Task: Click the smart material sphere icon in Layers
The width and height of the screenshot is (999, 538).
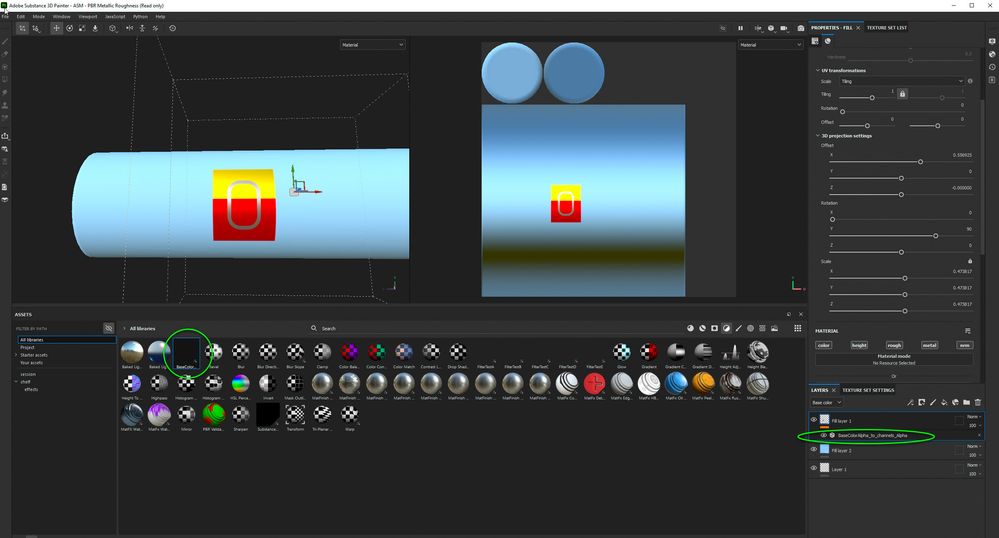Action: coord(955,402)
